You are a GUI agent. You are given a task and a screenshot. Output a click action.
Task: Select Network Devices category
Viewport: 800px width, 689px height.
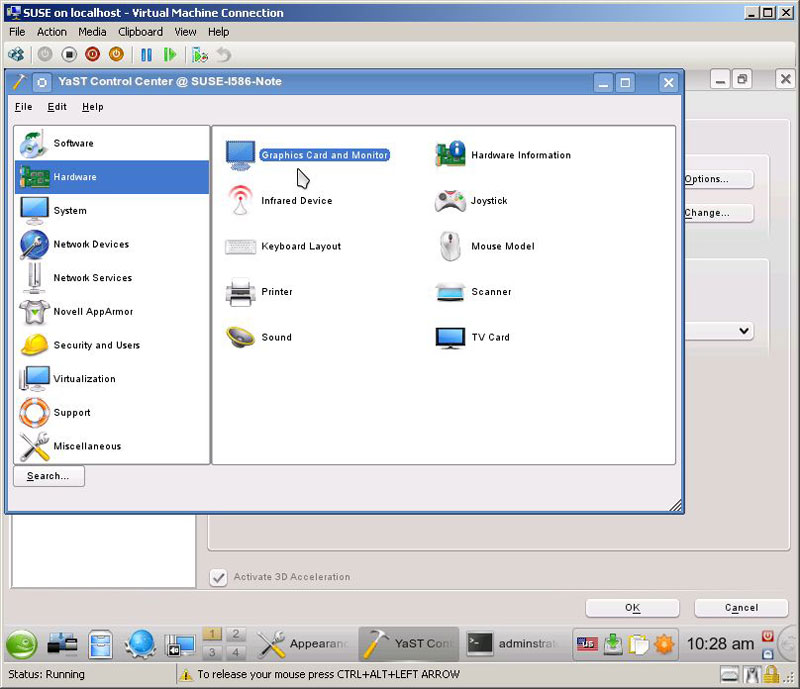coord(112,244)
